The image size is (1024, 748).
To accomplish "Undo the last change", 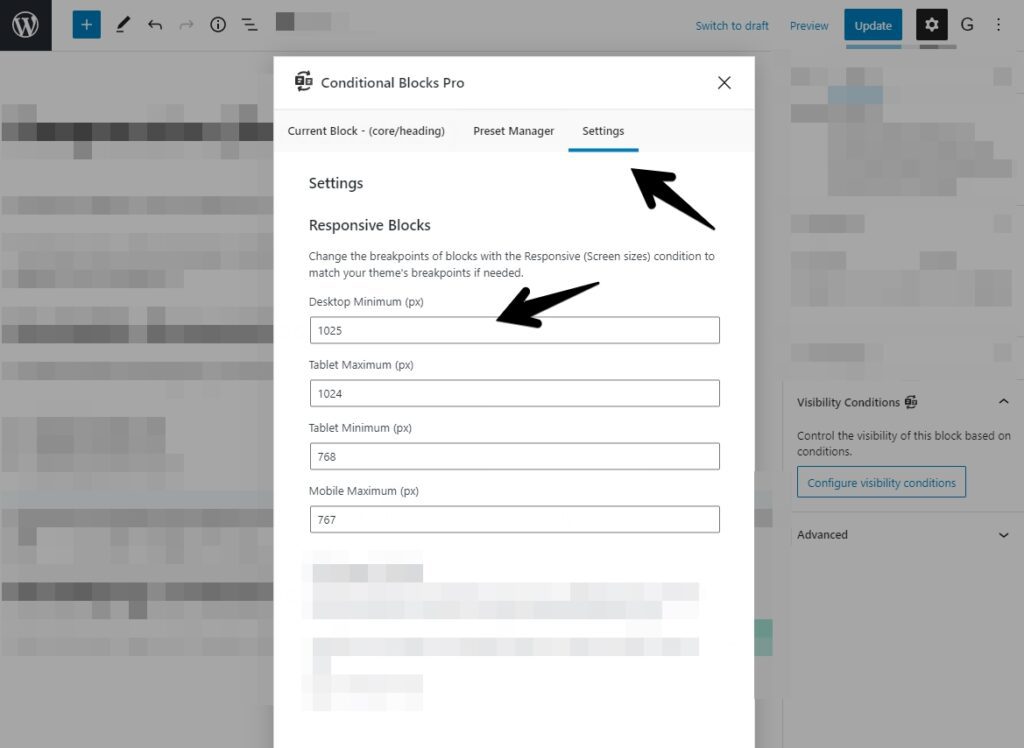I will point(155,25).
